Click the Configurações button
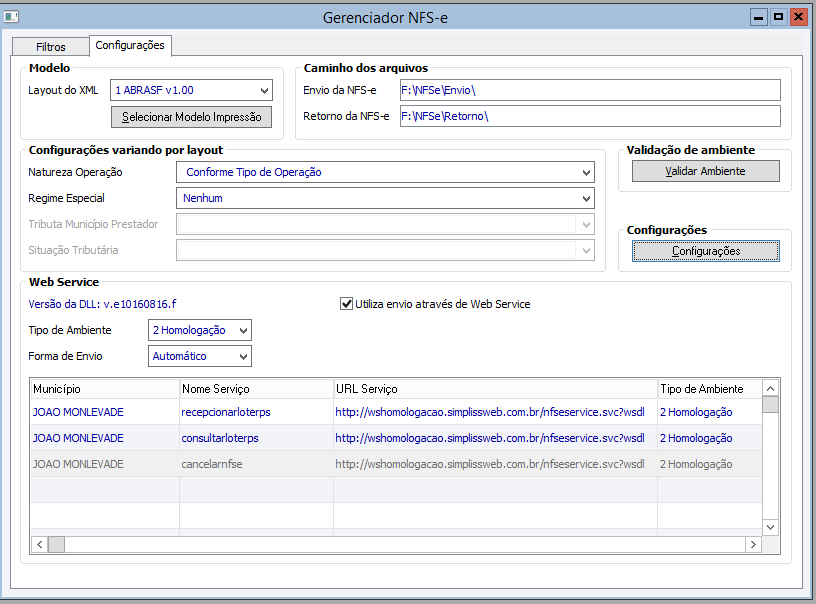Image resolution: width=816 pixels, height=604 pixels. click(x=705, y=251)
